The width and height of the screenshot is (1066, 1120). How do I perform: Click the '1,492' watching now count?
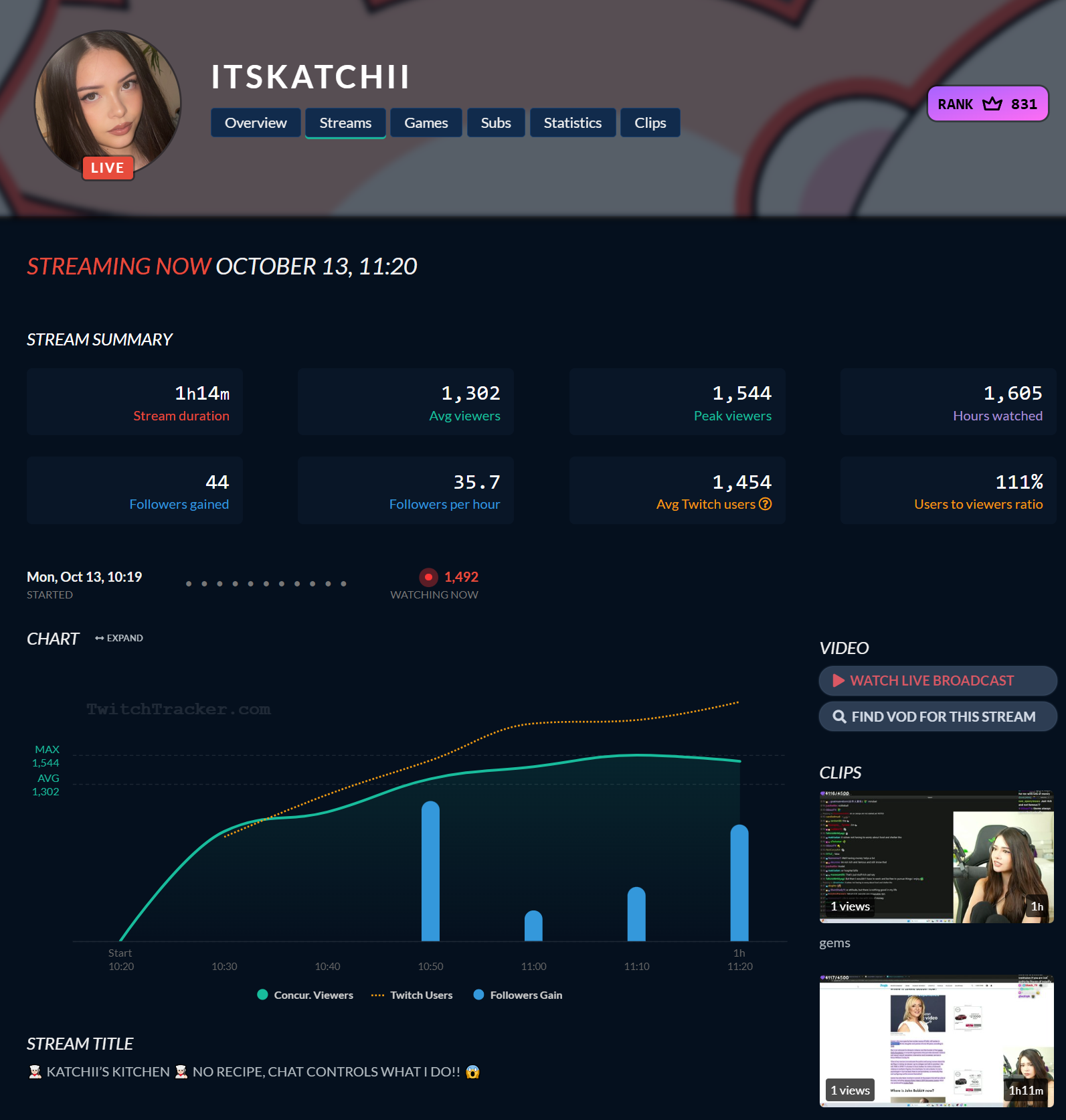(461, 577)
